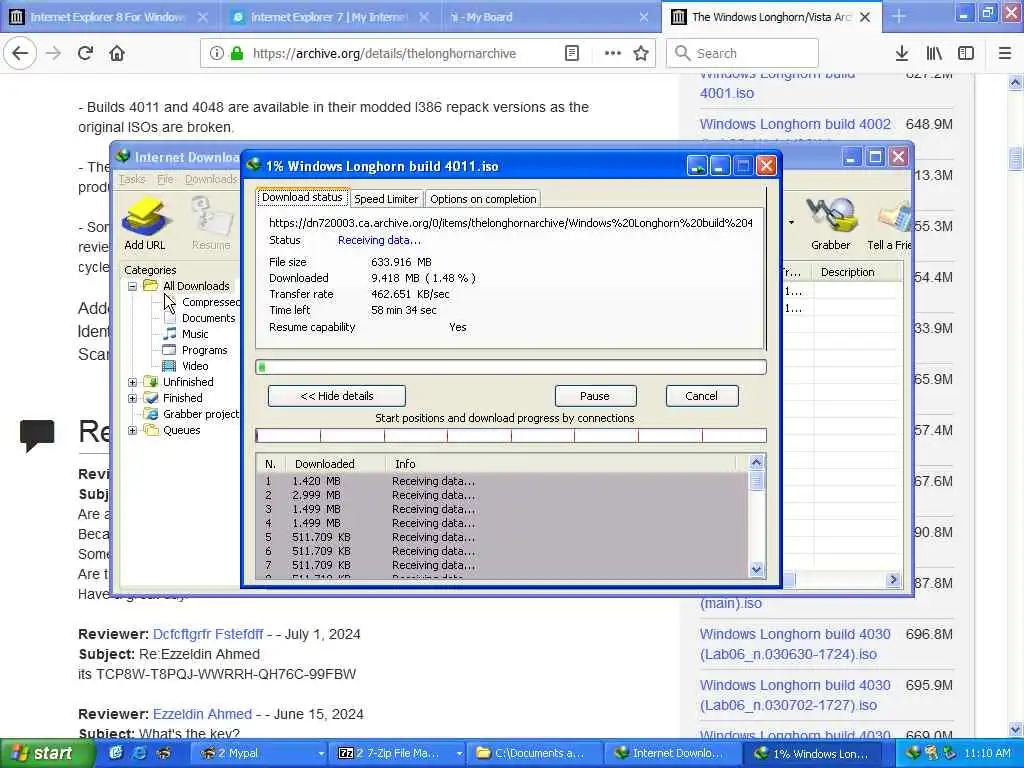Open the IDM Tasks menu
Screen dimensions: 1024x768
[x=132, y=179]
